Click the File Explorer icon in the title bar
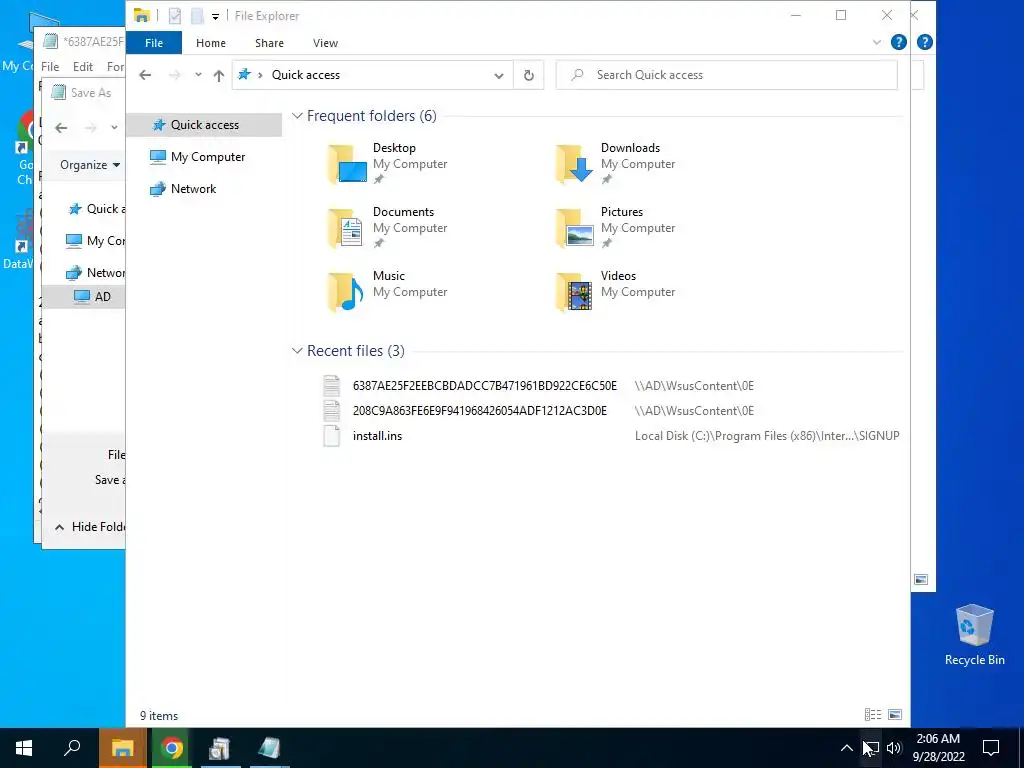Viewport: 1024px width, 768px height. (x=142, y=16)
